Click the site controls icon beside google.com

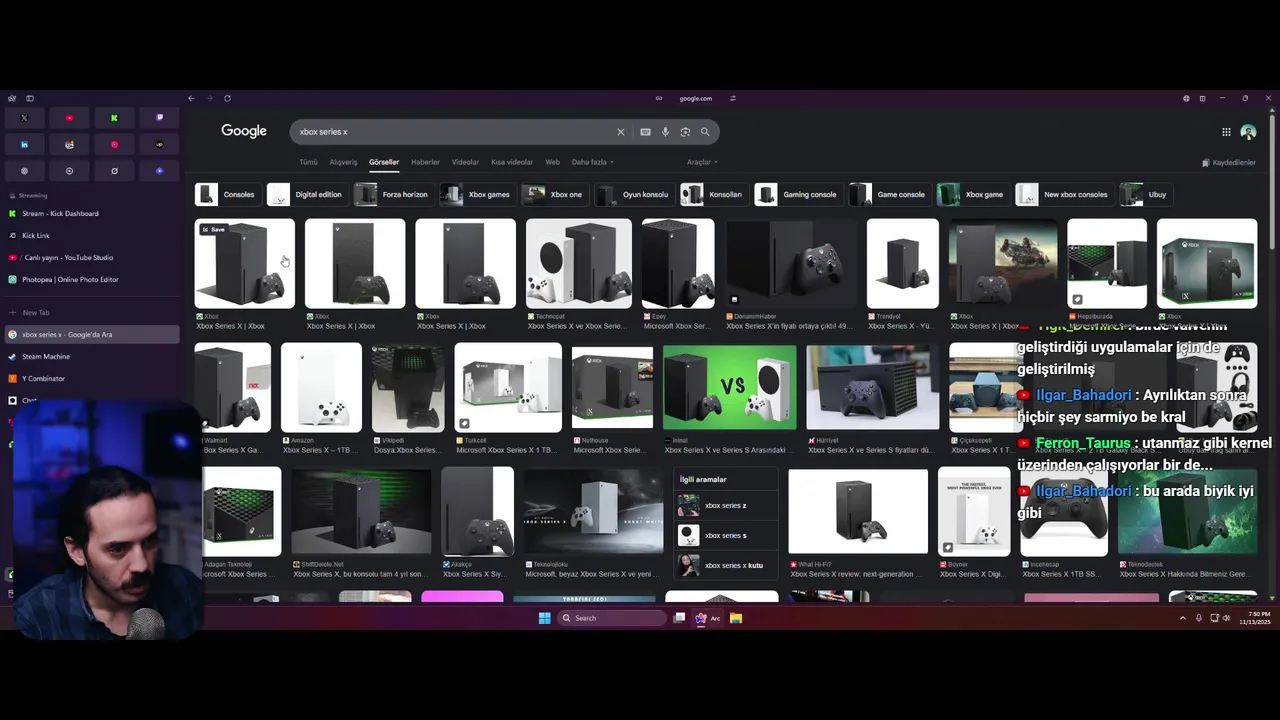click(x=733, y=98)
